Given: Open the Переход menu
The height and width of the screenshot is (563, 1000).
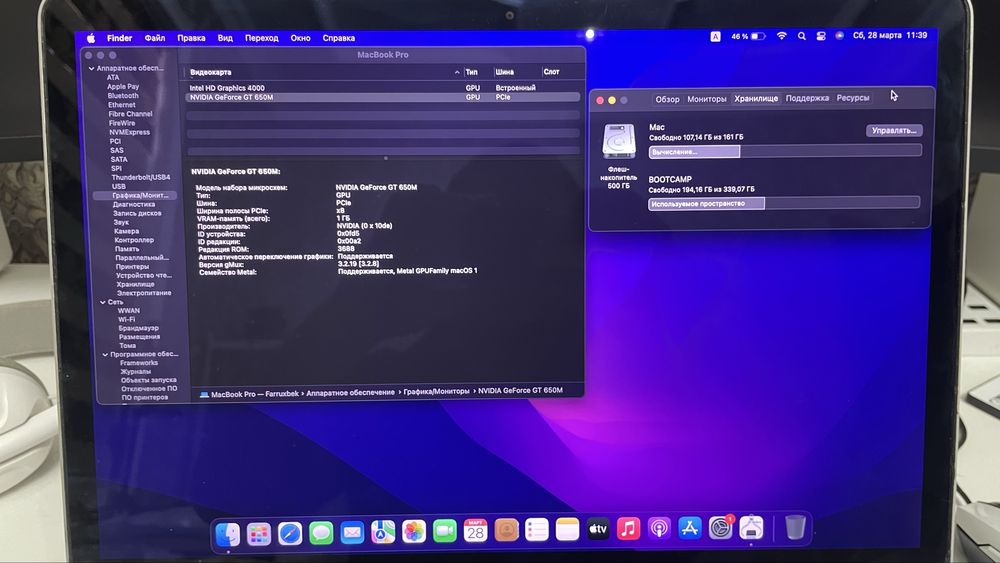Looking at the screenshot, I should 262,38.
